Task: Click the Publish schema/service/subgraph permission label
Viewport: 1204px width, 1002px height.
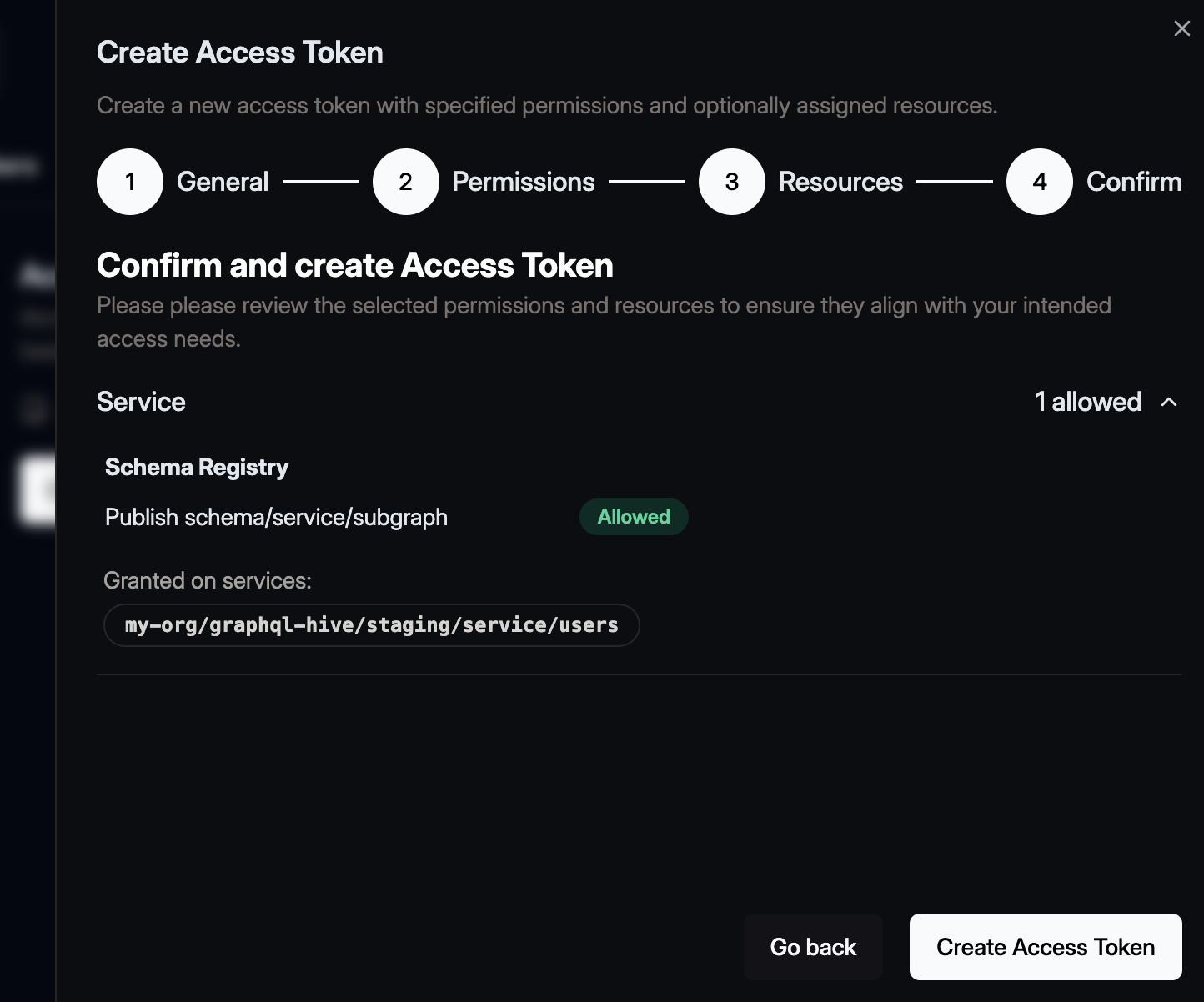Action: coord(276,517)
